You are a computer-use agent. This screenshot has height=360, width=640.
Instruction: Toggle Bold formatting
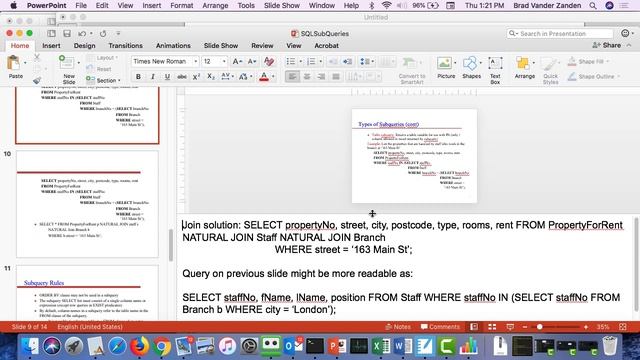pyautogui.click(x=138, y=77)
